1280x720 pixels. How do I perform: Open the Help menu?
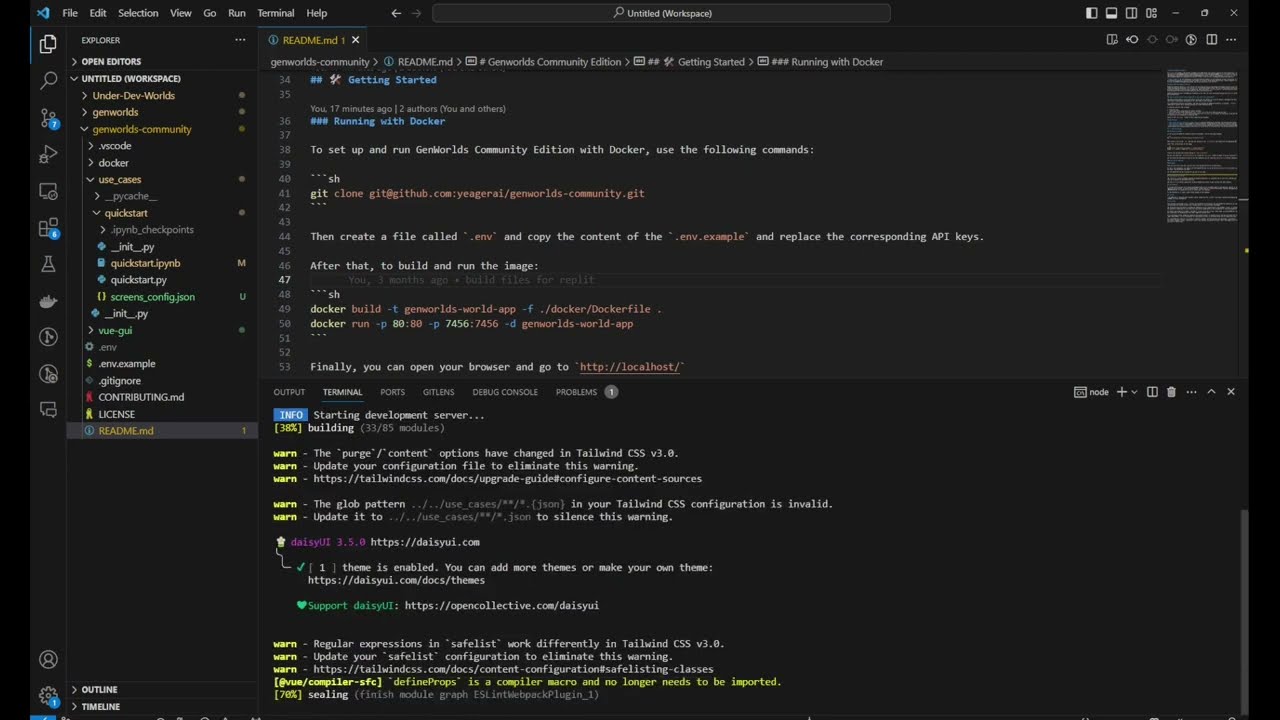pyautogui.click(x=316, y=13)
